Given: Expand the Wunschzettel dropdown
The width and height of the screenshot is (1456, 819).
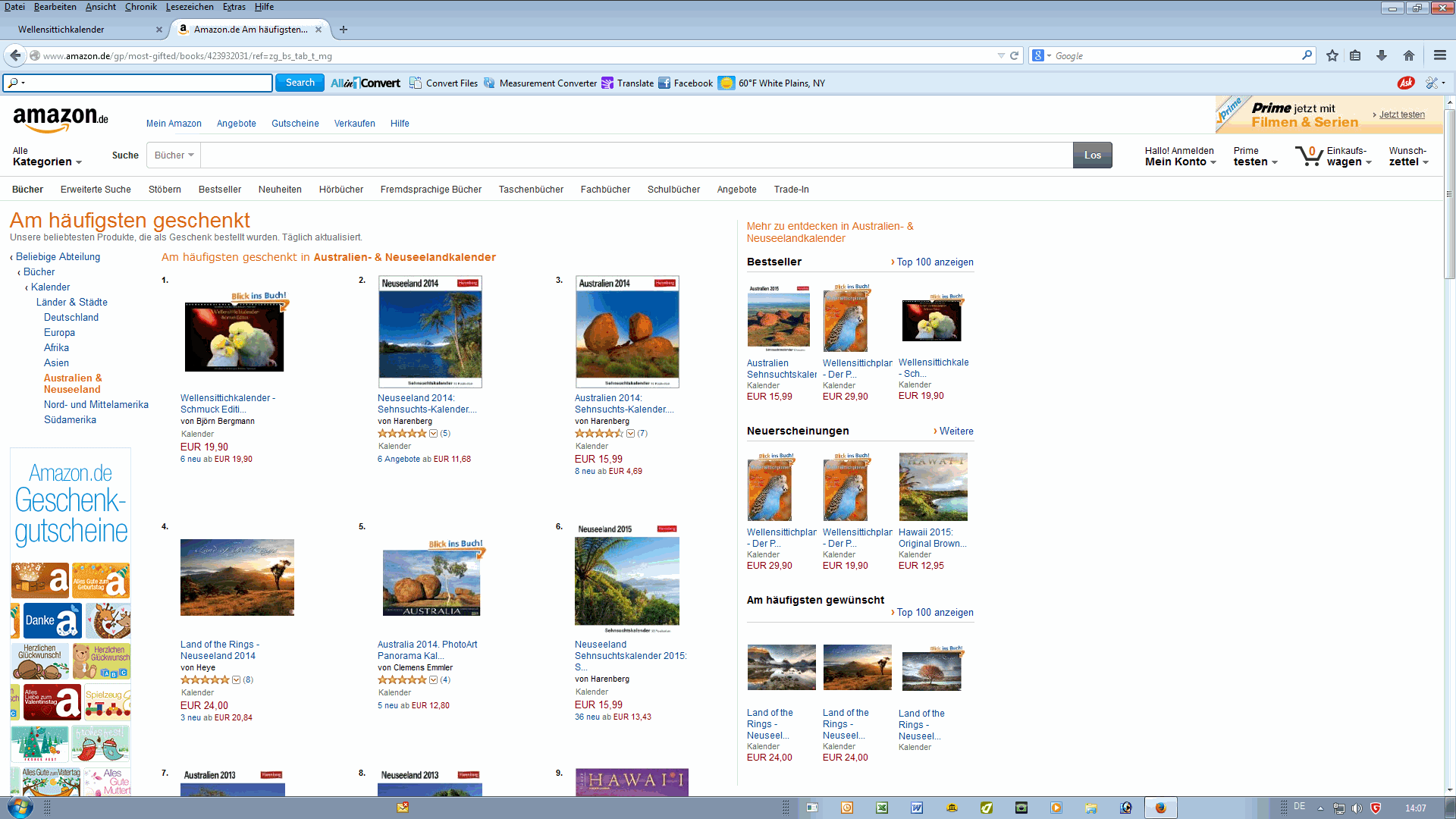Looking at the screenshot, I should point(1408,156).
